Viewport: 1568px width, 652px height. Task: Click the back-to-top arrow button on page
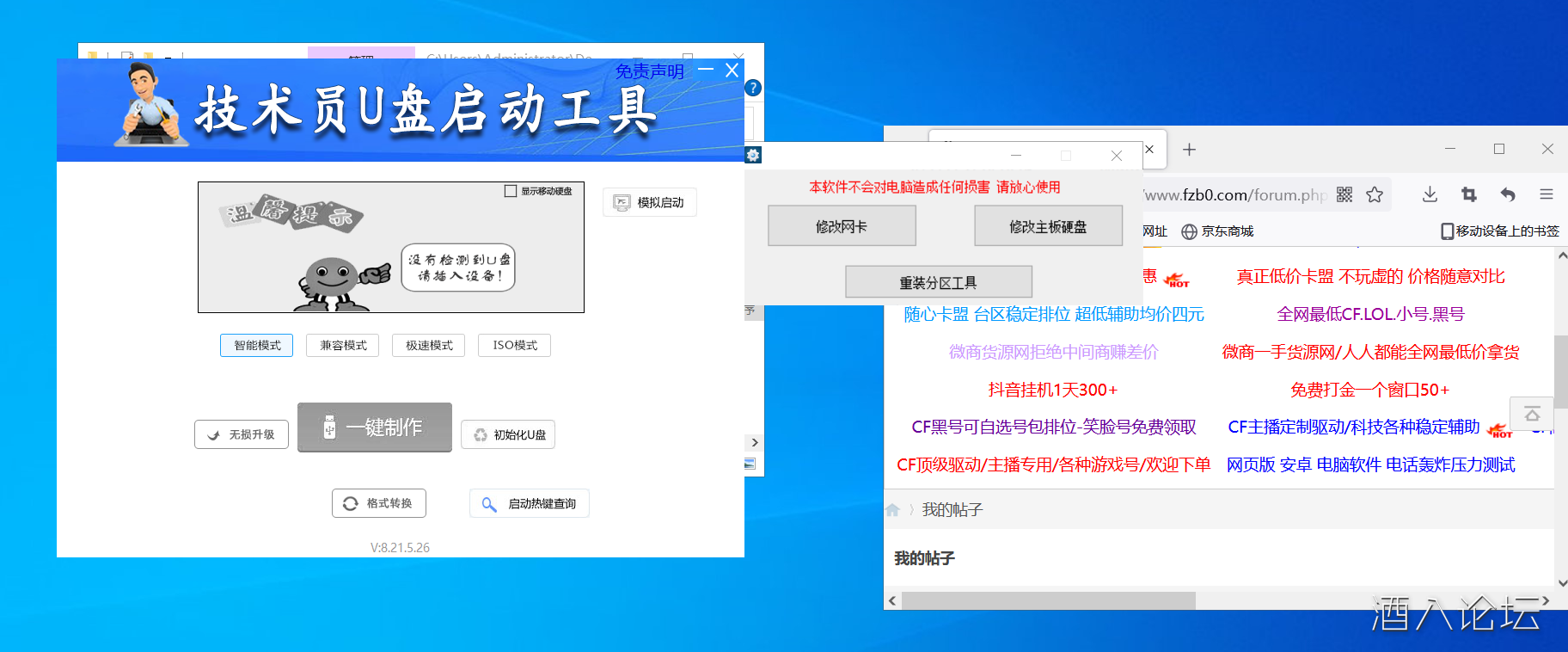click(x=1532, y=415)
